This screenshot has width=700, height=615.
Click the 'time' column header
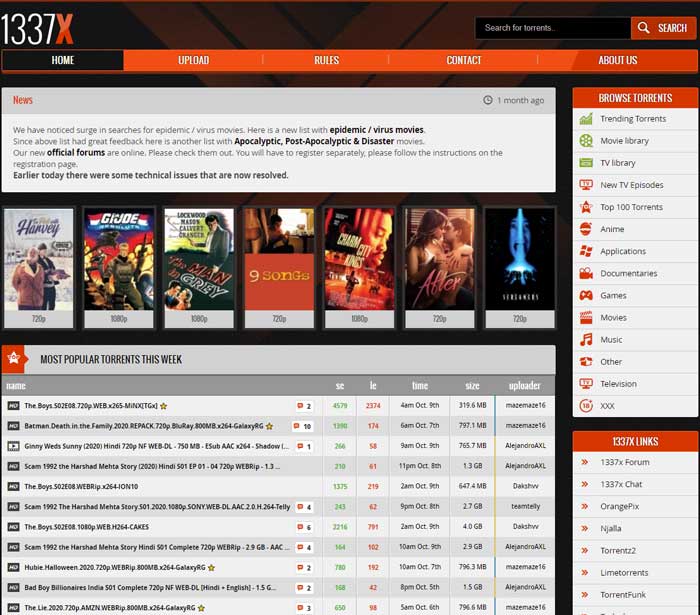[420, 386]
